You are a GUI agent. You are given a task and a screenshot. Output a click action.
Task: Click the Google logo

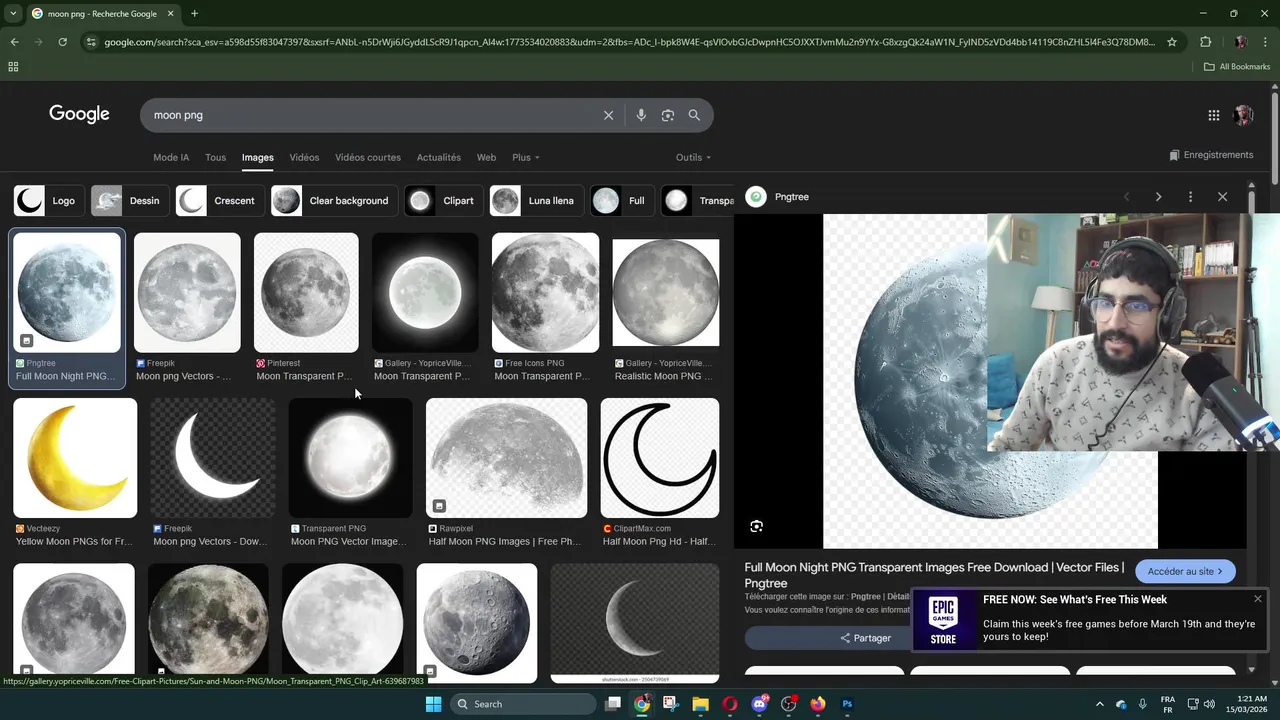79,114
